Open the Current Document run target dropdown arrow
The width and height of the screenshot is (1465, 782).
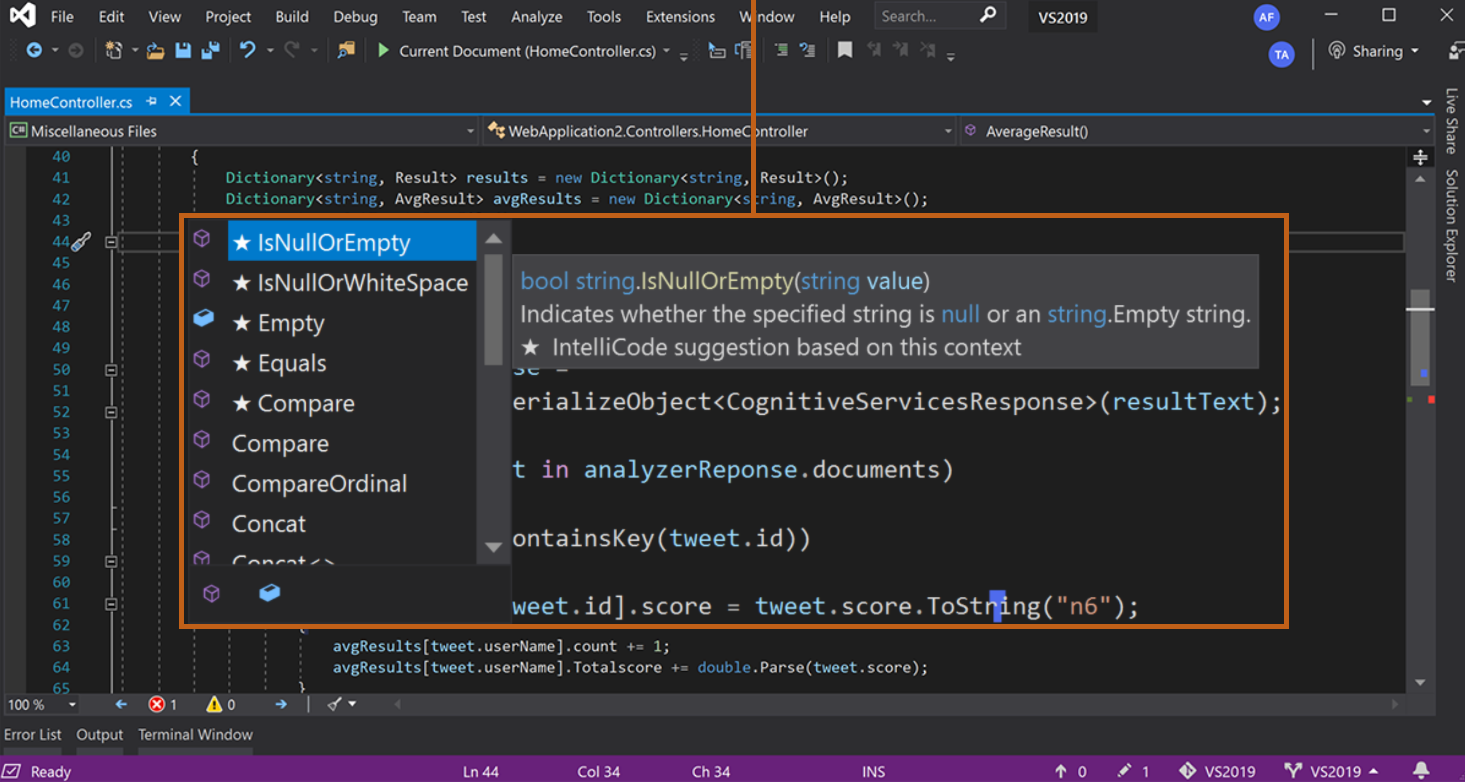click(x=667, y=51)
